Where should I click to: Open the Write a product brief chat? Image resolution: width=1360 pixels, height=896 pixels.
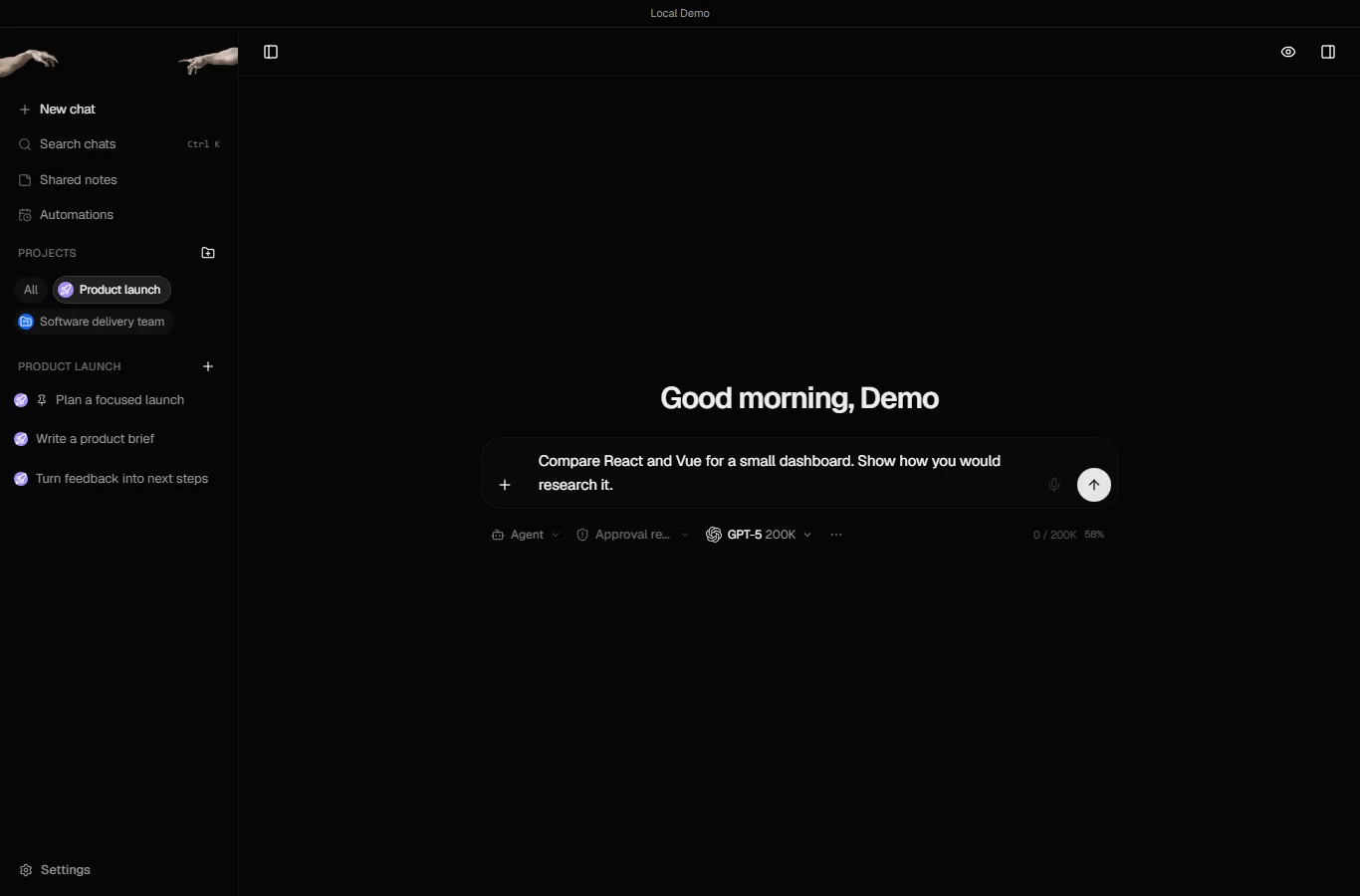(x=118, y=439)
